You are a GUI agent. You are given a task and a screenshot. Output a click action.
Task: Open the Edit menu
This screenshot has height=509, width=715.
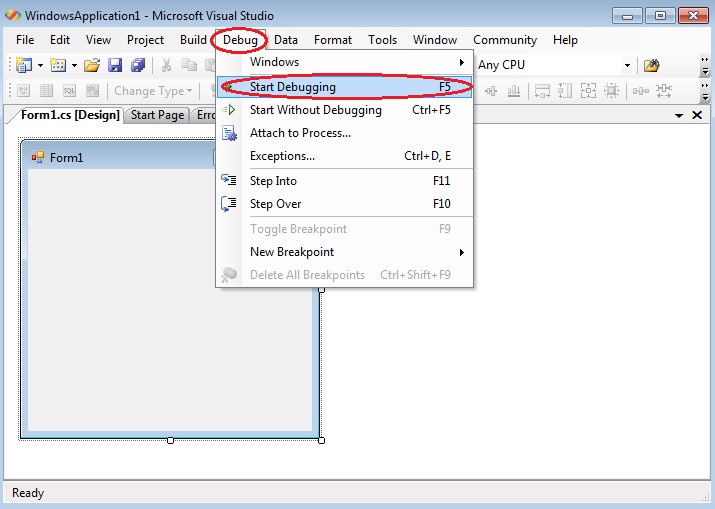pos(60,40)
